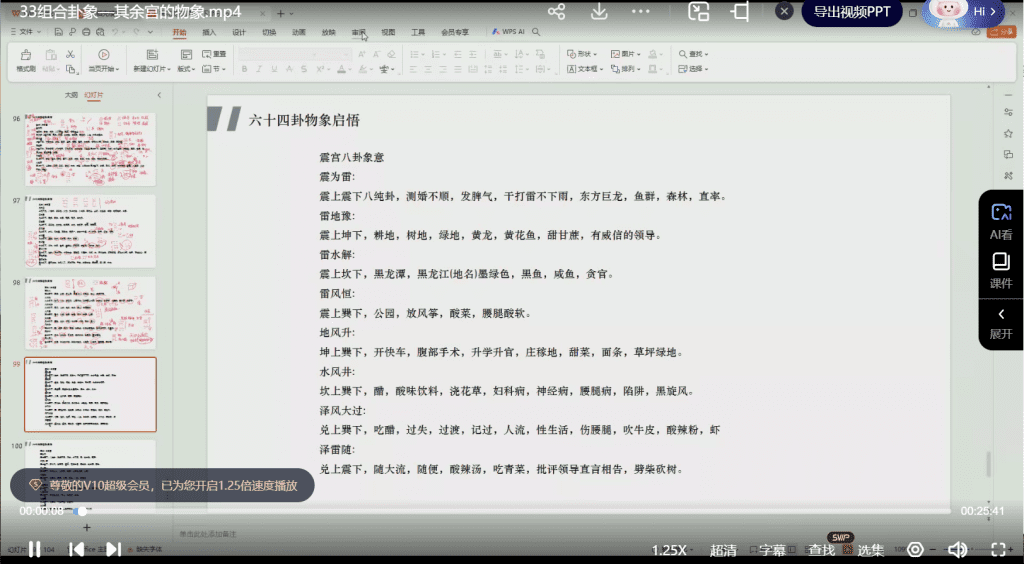The image size is (1024, 564).
Task: Pause the video playback
Action: (34, 549)
